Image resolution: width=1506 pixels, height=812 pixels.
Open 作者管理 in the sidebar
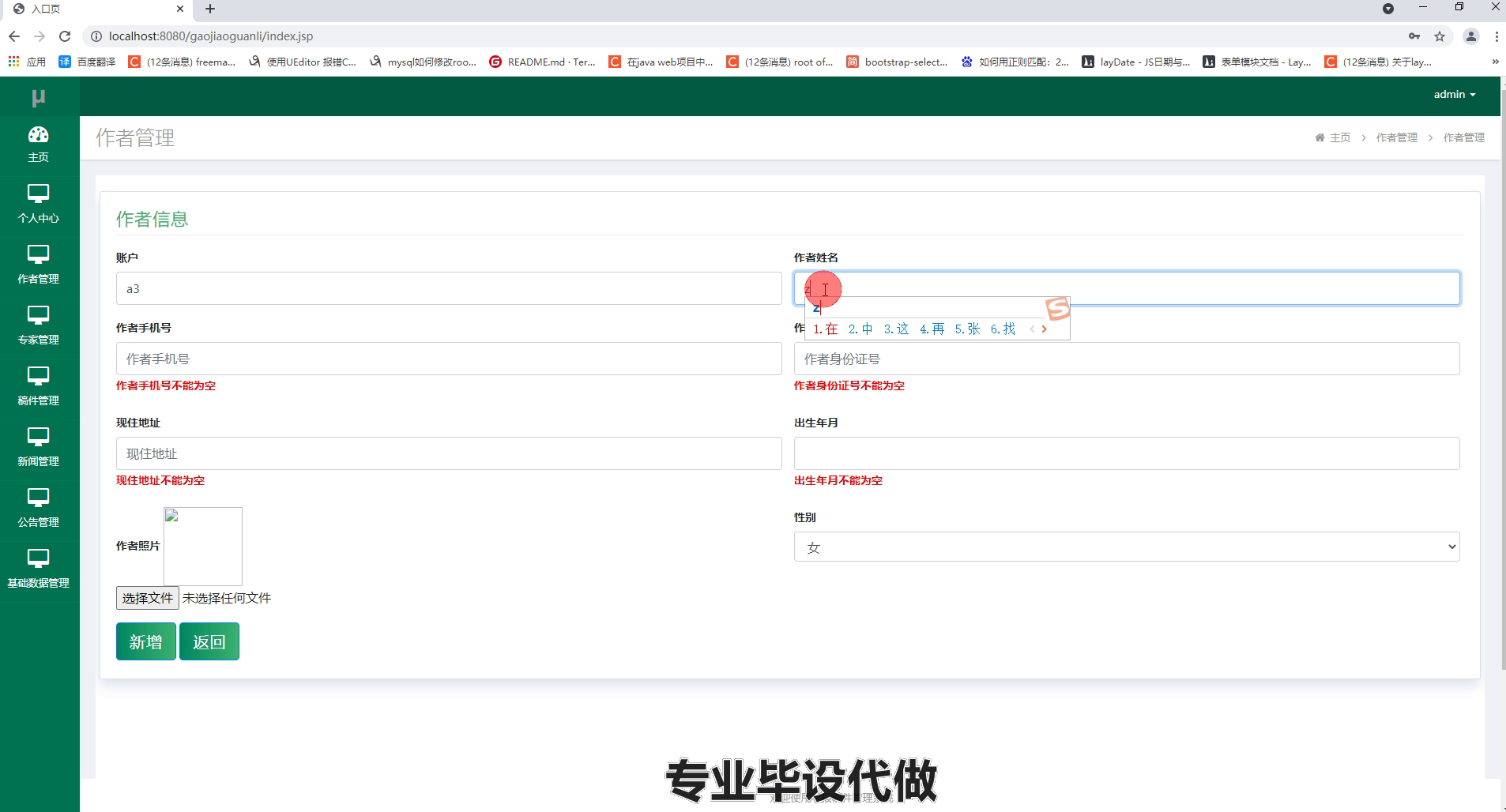[x=38, y=266]
